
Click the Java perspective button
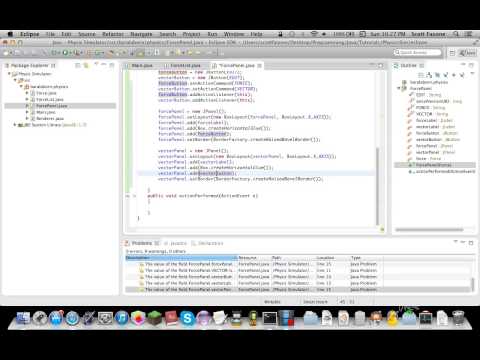click(468, 53)
